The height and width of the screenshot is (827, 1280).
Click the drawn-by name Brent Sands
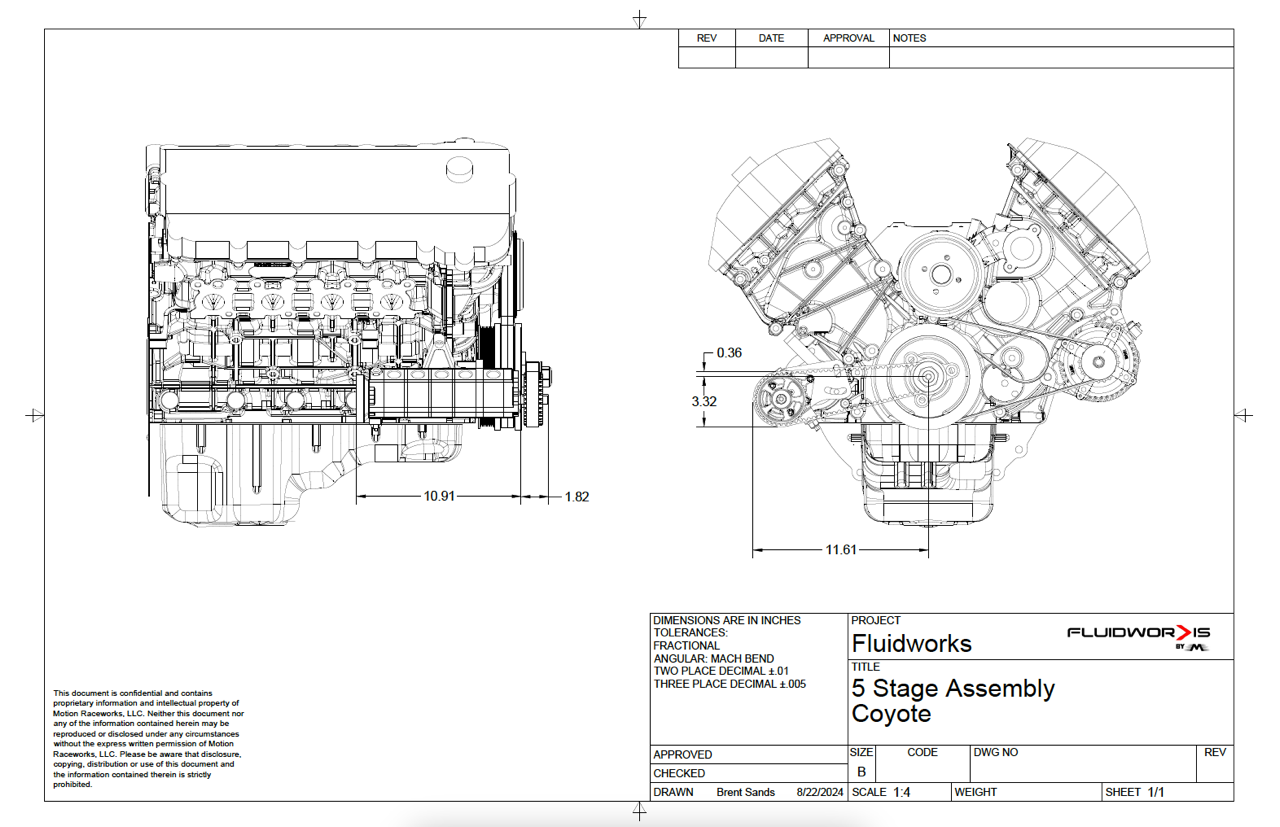pyautogui.click(x=746, y=792)
